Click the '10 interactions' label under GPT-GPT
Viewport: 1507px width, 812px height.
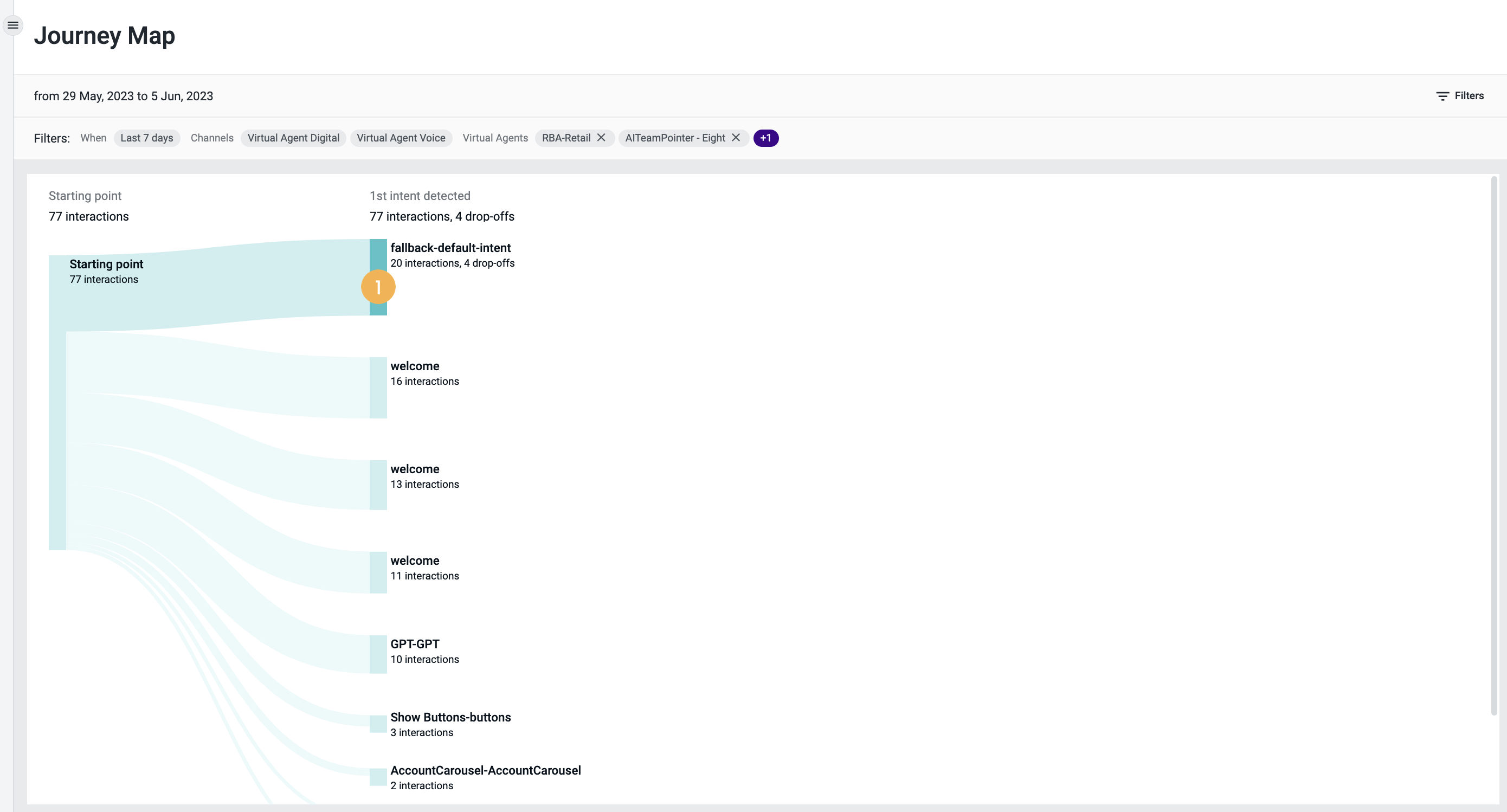click(x=424, y=659)
